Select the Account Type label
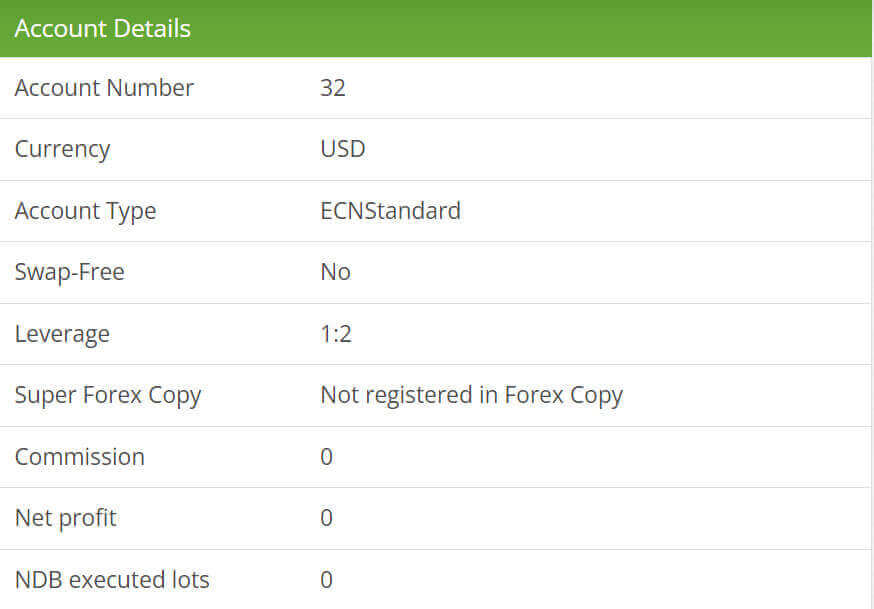Image resolution: width=874 pixels, height=609 pixels. [85, 211]
